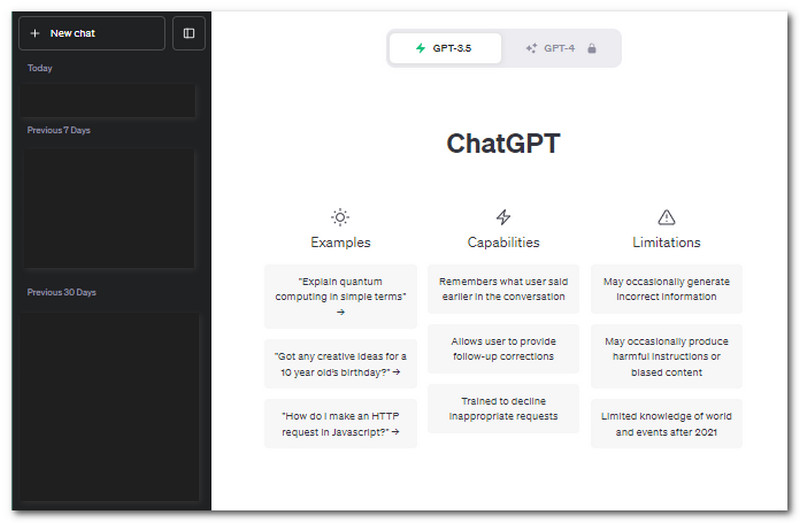
Task: Click the lightning icon above Capabilities
Action: pos(503,217)
